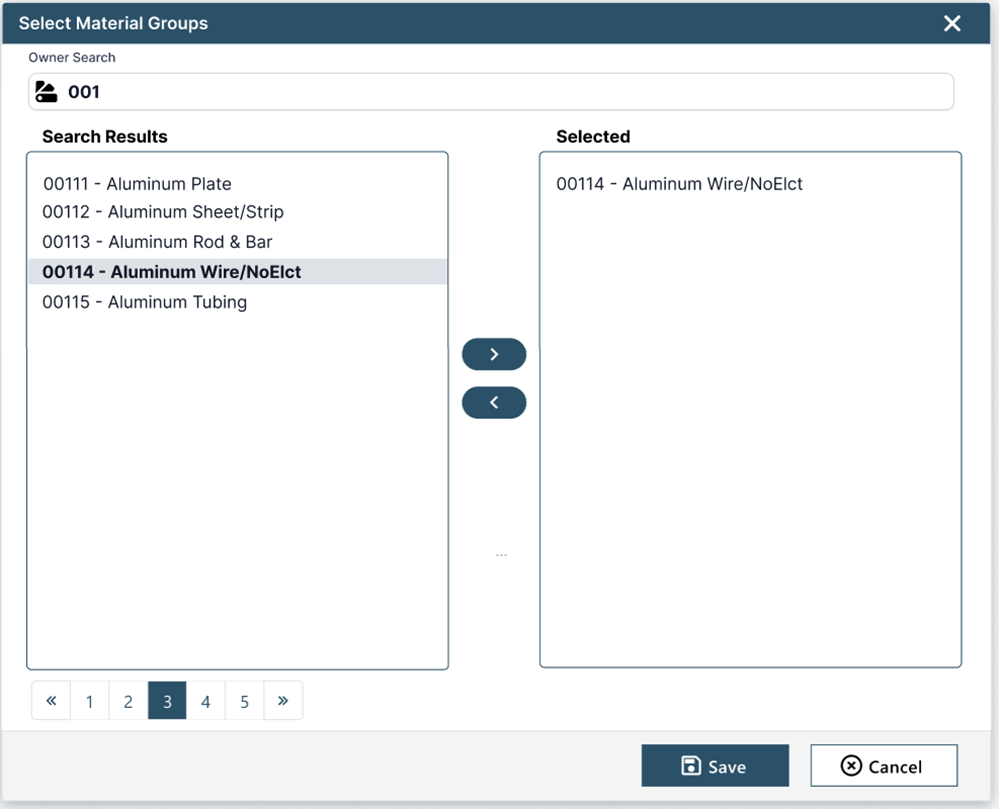Click the left arrow to remove selection
This screenshot has width=999, height=809.
(x=493, y=402)
